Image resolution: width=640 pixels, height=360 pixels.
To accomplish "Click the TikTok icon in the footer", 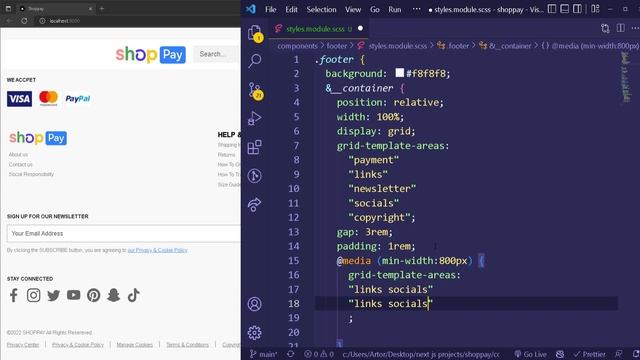I will click(x=133, y=295).
